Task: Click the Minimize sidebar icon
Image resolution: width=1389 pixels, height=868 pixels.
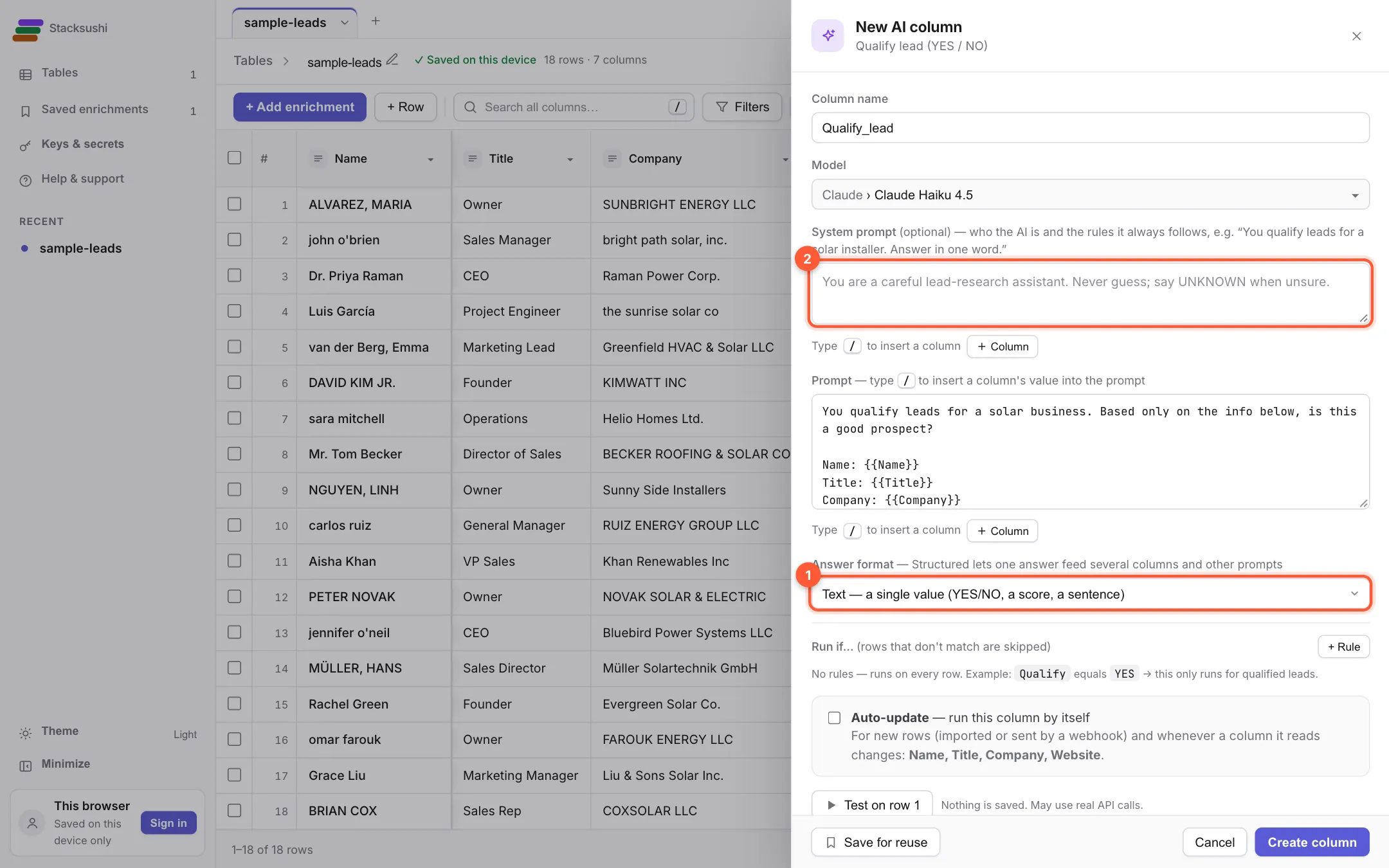Action: 26,765
